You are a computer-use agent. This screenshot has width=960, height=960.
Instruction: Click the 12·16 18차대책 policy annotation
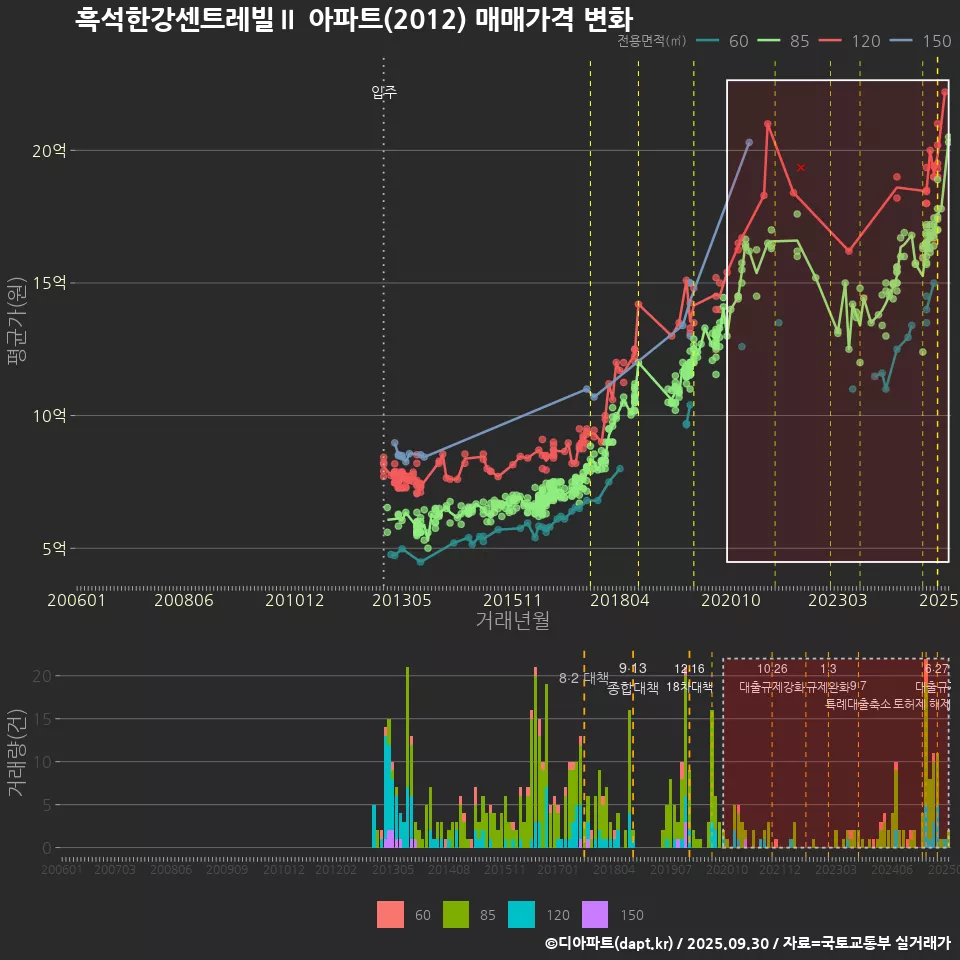coord(689,678)
